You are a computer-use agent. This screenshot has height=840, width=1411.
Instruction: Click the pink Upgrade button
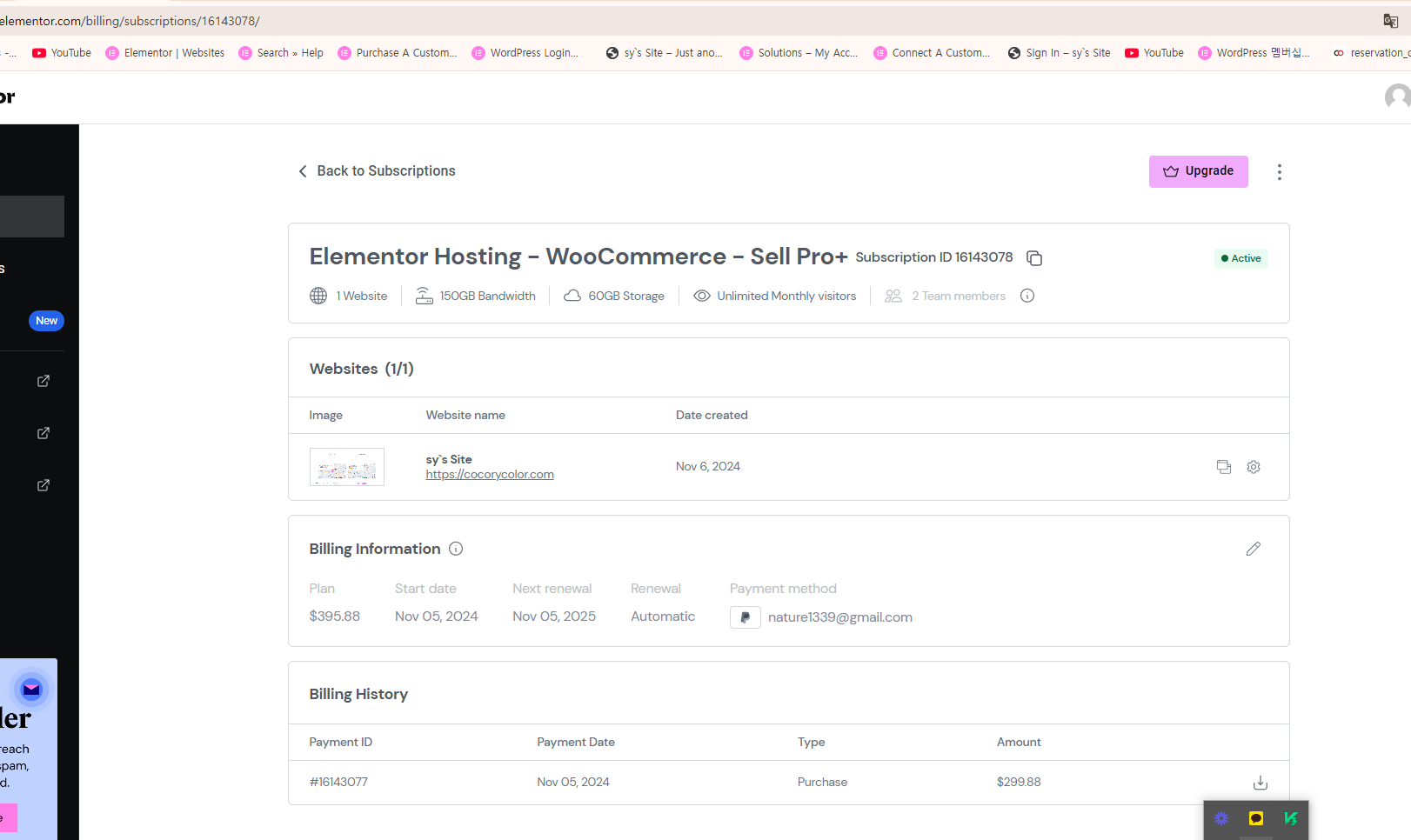[1198, 171]
